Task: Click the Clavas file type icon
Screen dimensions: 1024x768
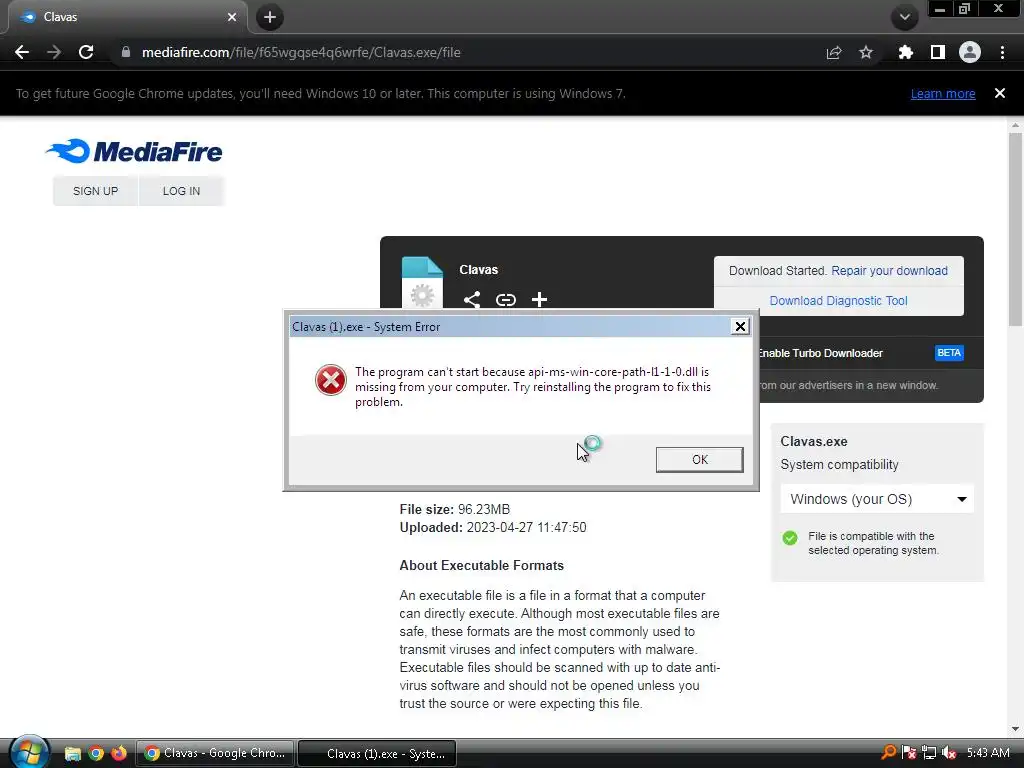Action: (x=422, y=282)
